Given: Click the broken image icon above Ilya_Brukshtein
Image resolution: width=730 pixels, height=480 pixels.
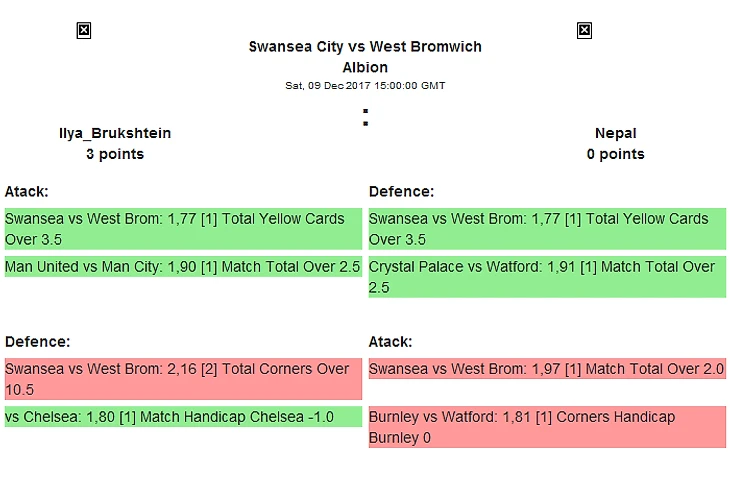Looking at the screenshot, I should click(x=84, y=31).
